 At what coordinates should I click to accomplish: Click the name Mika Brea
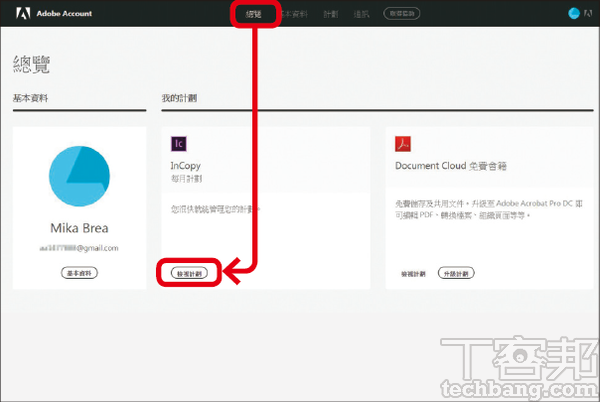[80, 228]
